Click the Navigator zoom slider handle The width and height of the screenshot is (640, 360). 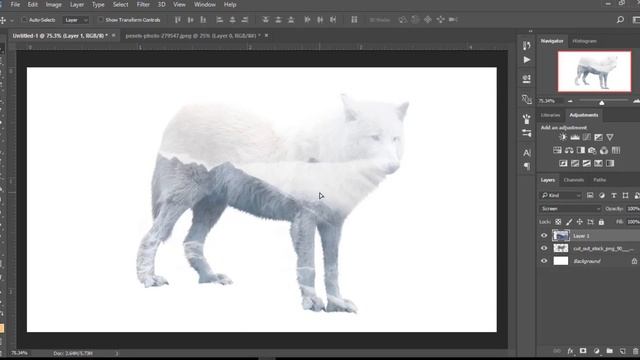(x=602, y=102)
